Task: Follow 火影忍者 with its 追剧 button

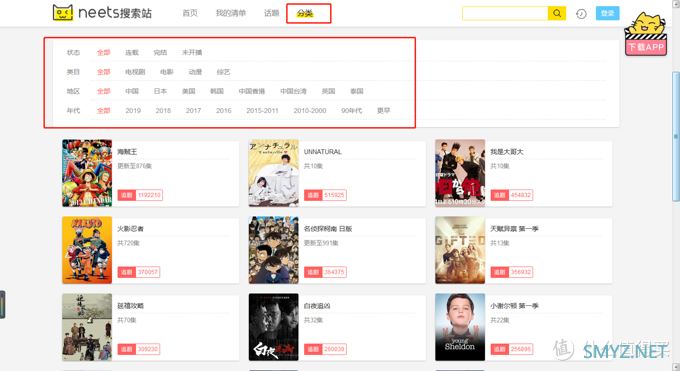Action: point(127,272)
